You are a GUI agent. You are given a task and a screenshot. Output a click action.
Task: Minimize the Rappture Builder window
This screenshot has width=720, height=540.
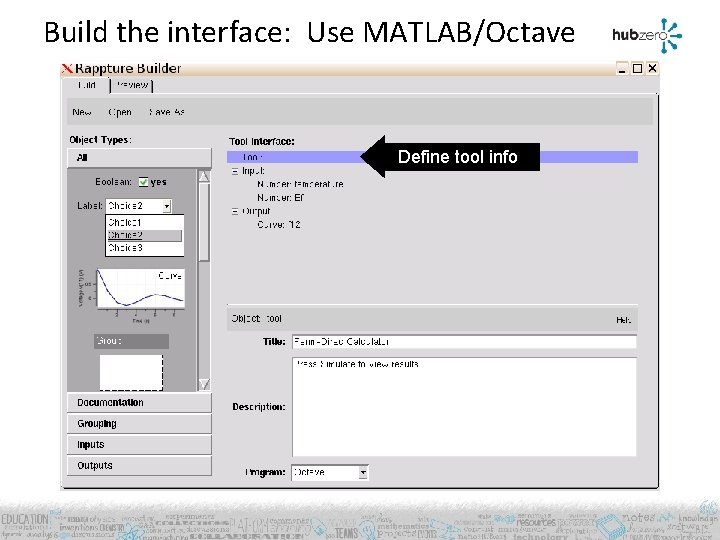[622, 69]
